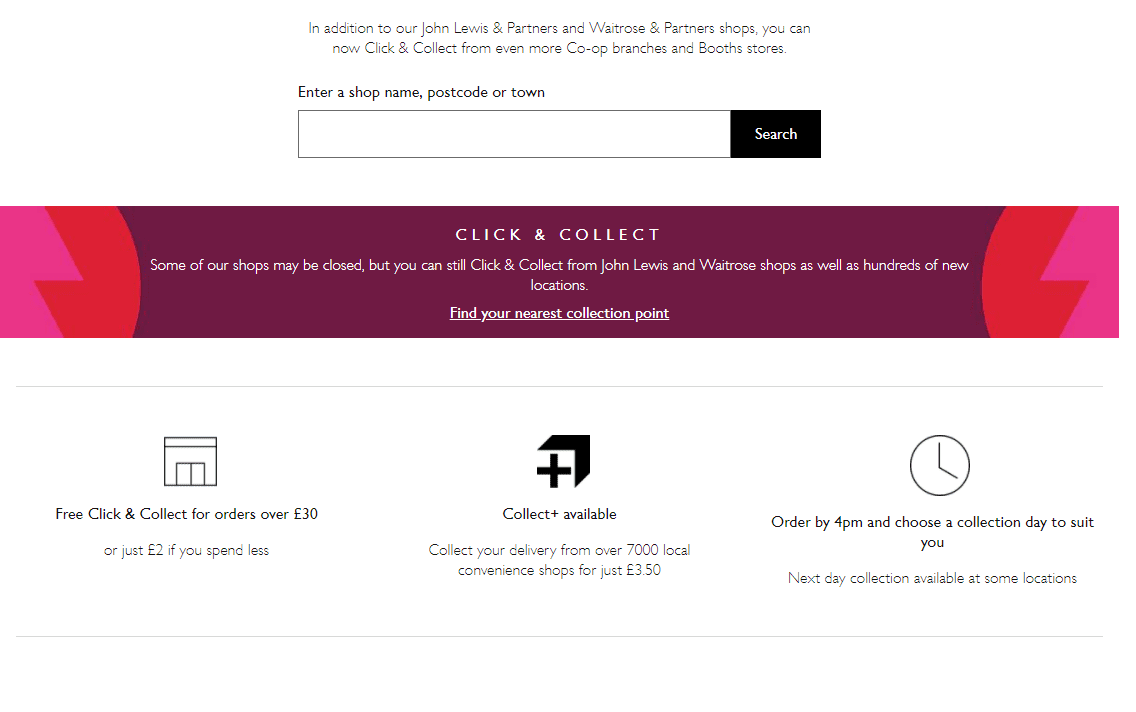Viewport: 1136px width, 712px height.
Task: Click the or just £2 if you spend less text
Action: 186,549
